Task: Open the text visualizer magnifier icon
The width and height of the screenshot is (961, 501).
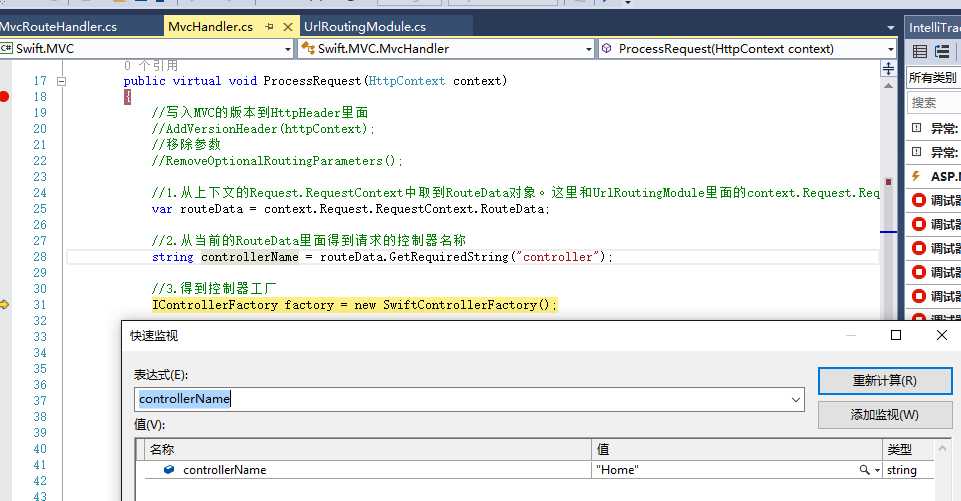Action: tap(864, 470)
